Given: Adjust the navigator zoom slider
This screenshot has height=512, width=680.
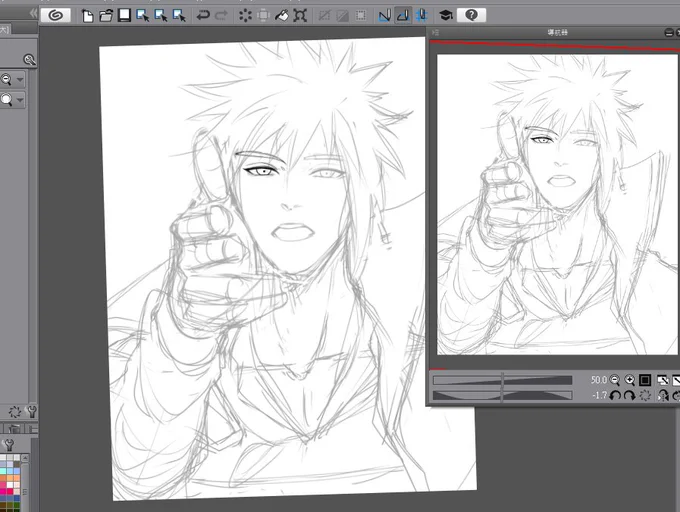Looking at the screenshot, I should (x=502, y=381).
